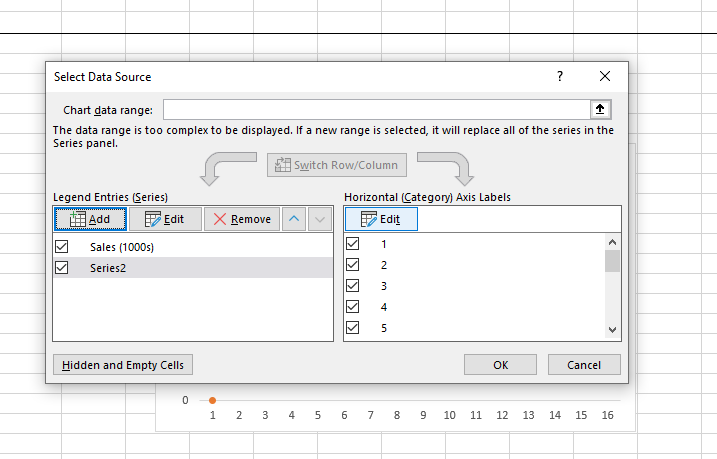
Task: Click the Add series button
Action: coord(90,219)
